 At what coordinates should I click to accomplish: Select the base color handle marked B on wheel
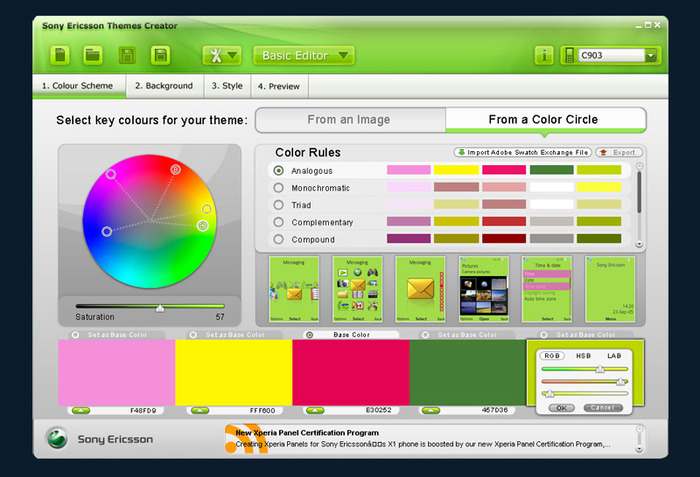[175, 169]
